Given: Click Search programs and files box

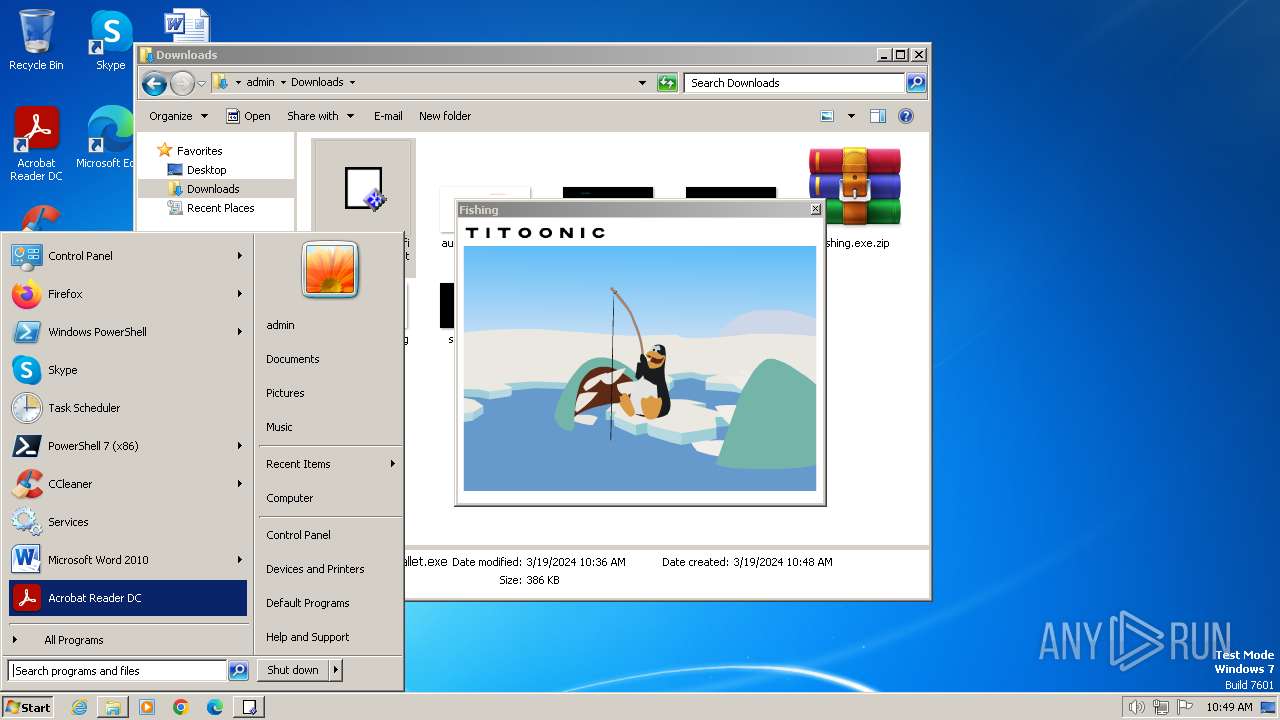Looking at the screenshot, I should (x=118, y=671).
